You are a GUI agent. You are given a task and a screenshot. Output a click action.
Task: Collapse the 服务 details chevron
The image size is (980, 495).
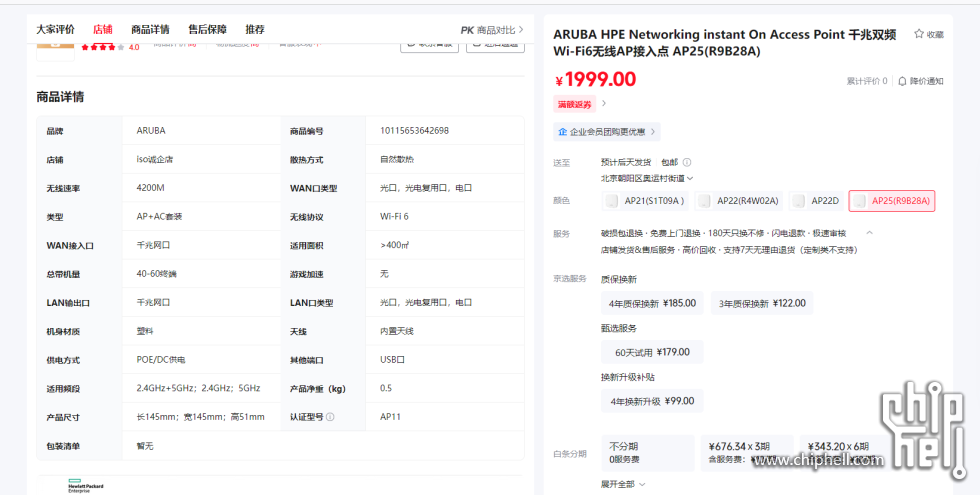[869, 232]
